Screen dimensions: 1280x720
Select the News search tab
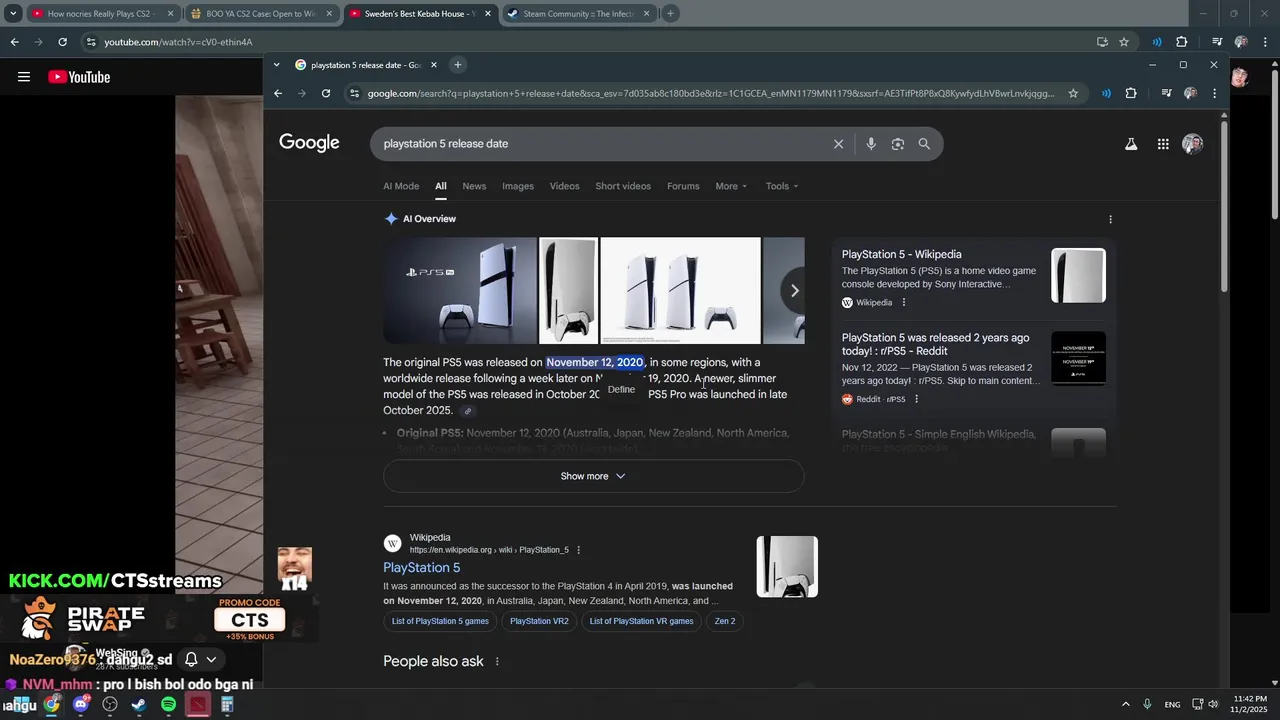tap(474, 186)
